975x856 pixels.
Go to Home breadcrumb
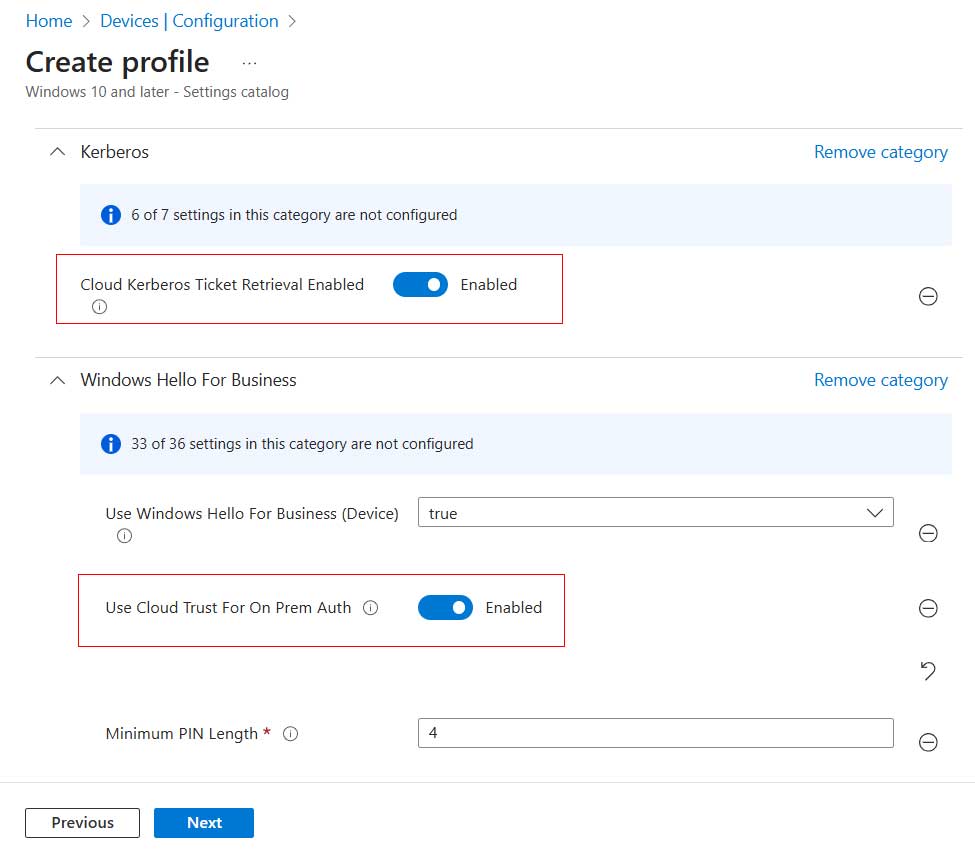tap(48, 21)
